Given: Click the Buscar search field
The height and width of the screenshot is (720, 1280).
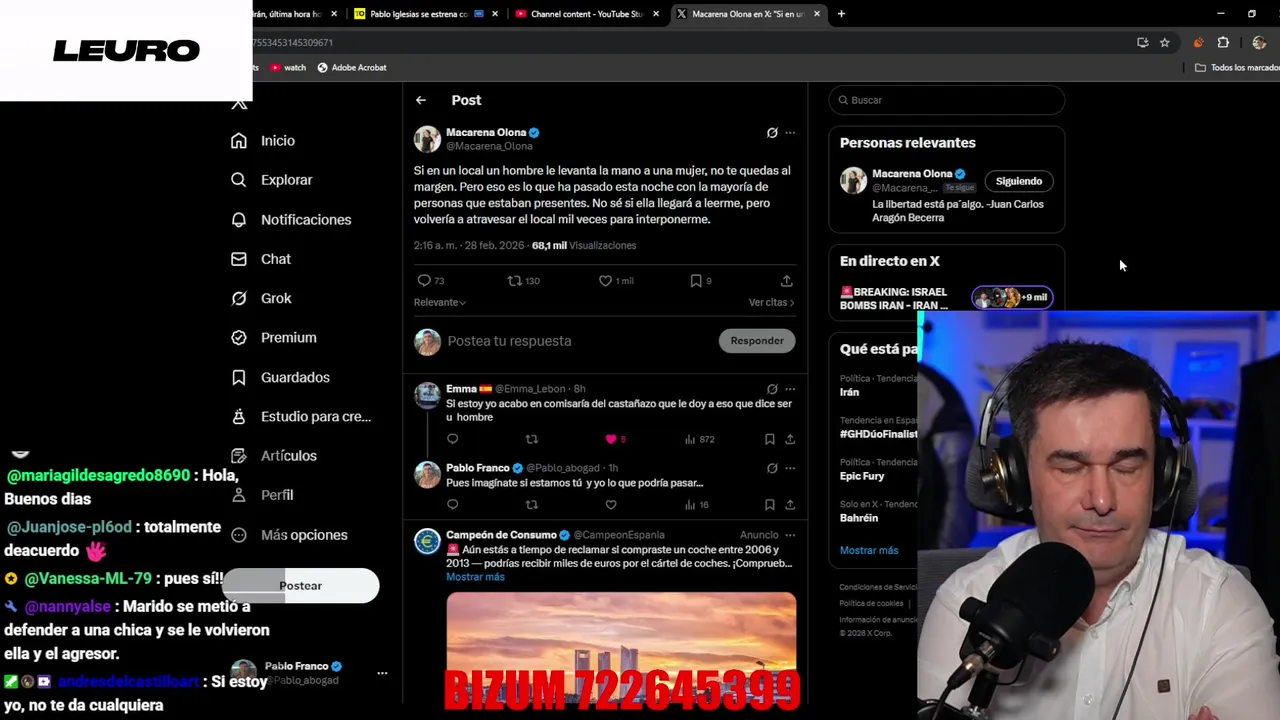Looking at the screenshot, I should click(x=947, y=100).
